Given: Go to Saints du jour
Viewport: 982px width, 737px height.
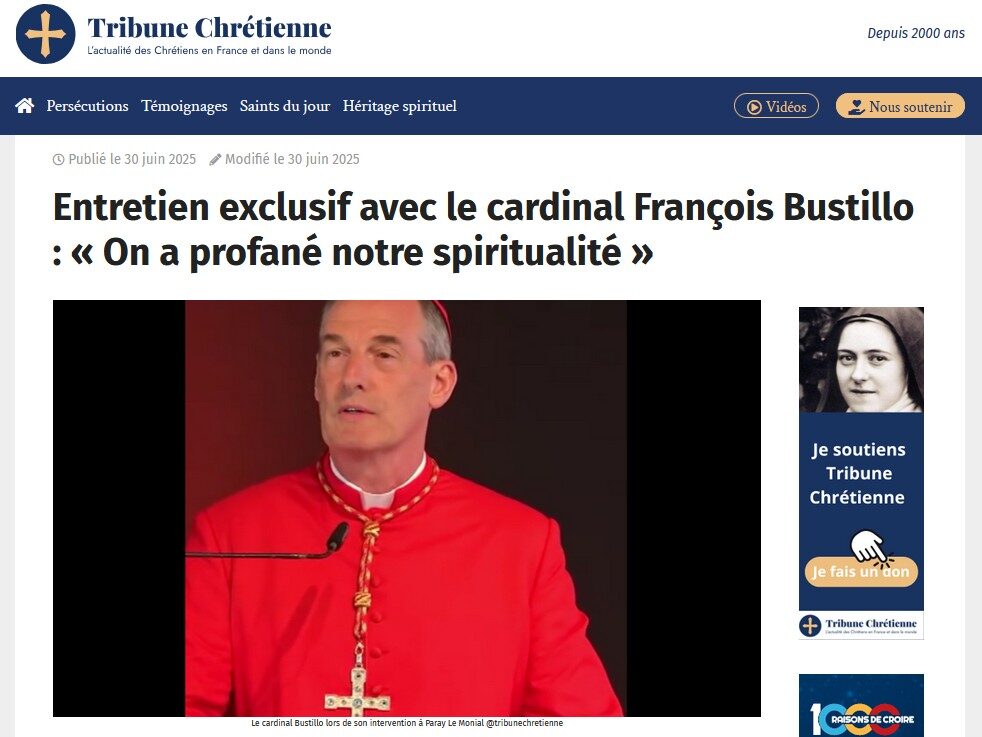Looking at the screenshot, I should (285, 106).
